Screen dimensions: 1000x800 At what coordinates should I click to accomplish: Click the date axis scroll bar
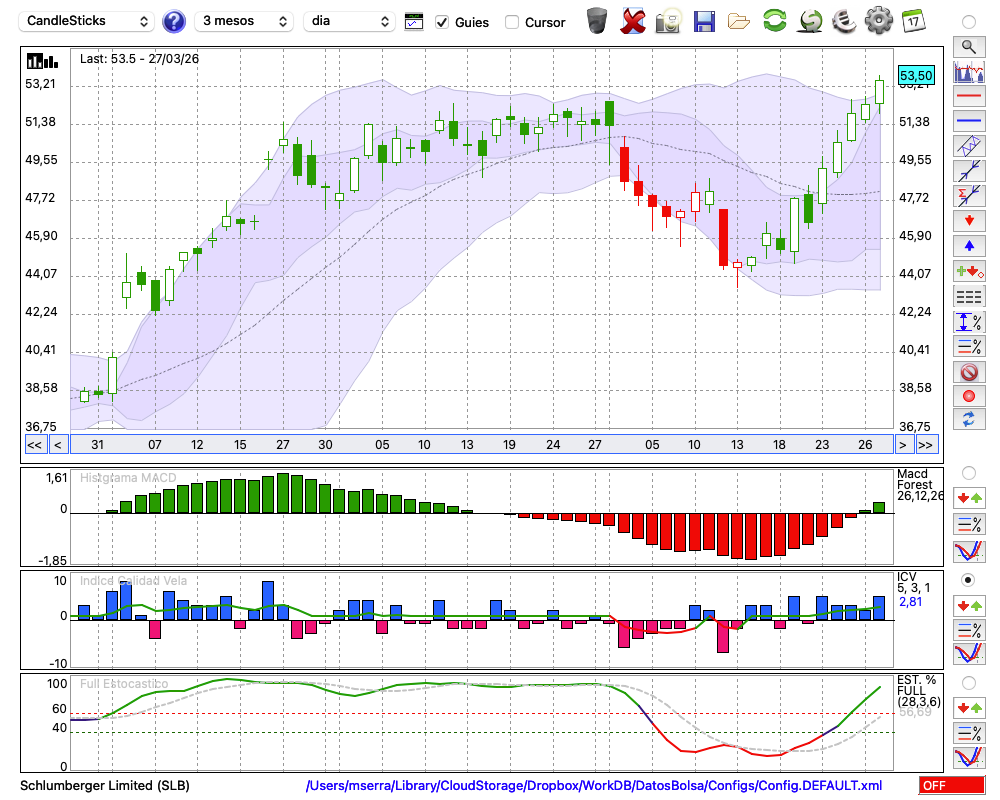click(482, 445)
